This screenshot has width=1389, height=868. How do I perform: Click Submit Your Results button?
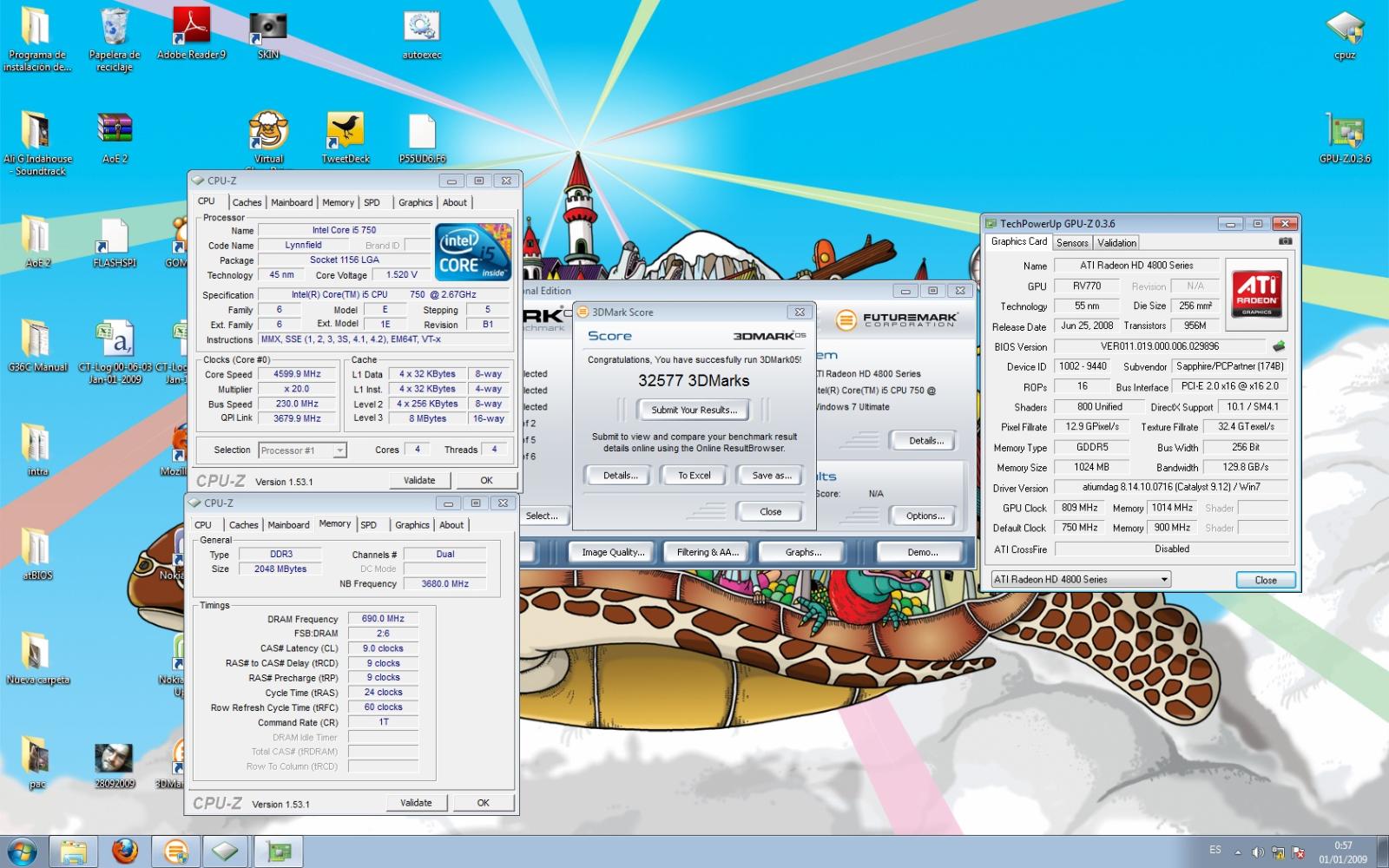694,410
